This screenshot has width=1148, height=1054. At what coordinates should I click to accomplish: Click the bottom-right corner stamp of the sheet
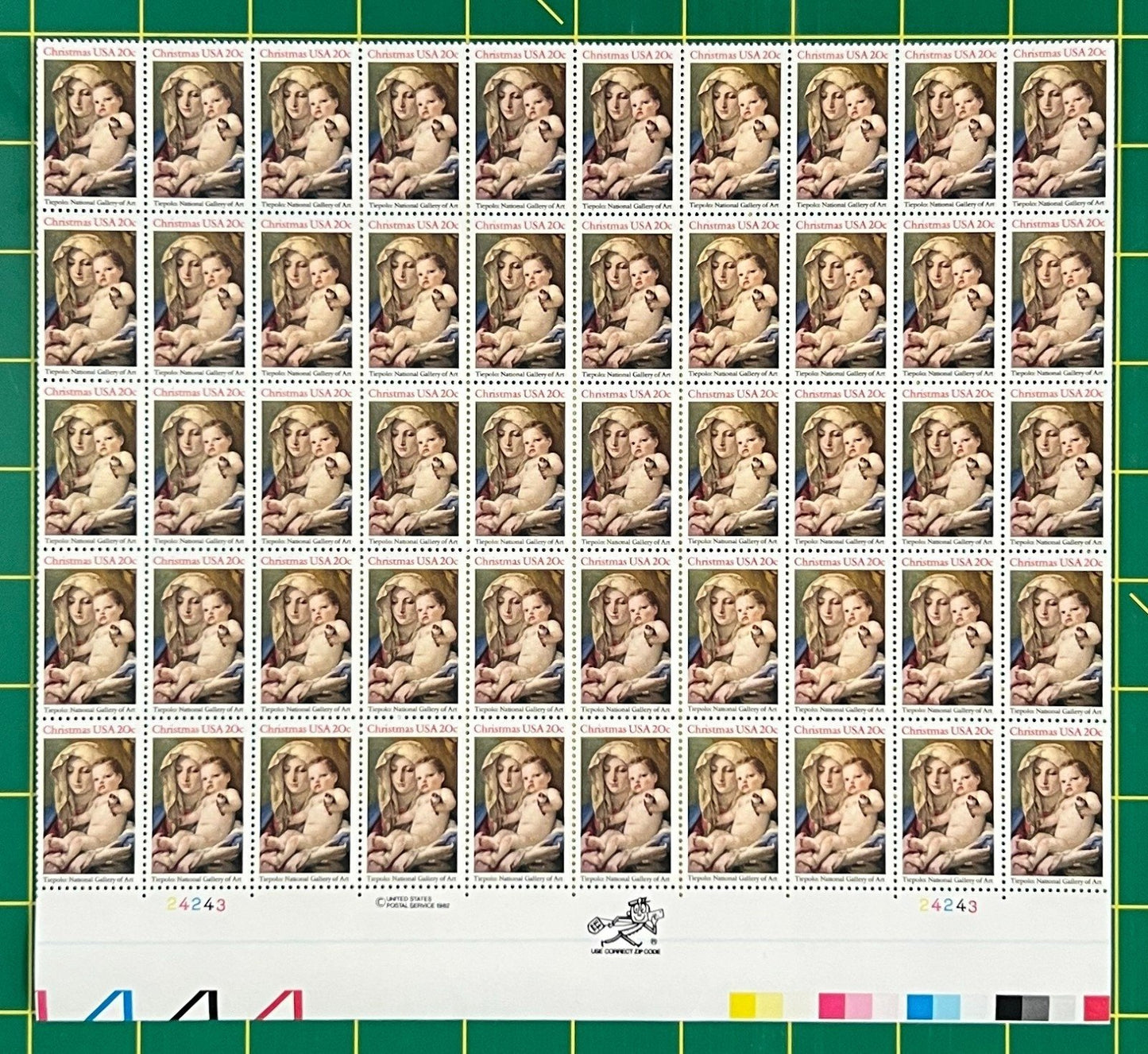pos(1057,805)
